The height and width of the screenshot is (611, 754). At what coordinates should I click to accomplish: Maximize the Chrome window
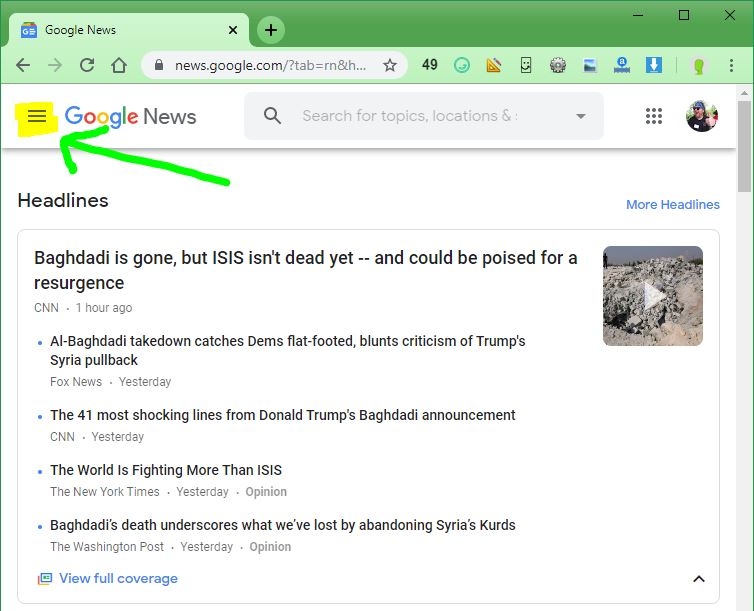pyautogui.click(x=684, y=15)
